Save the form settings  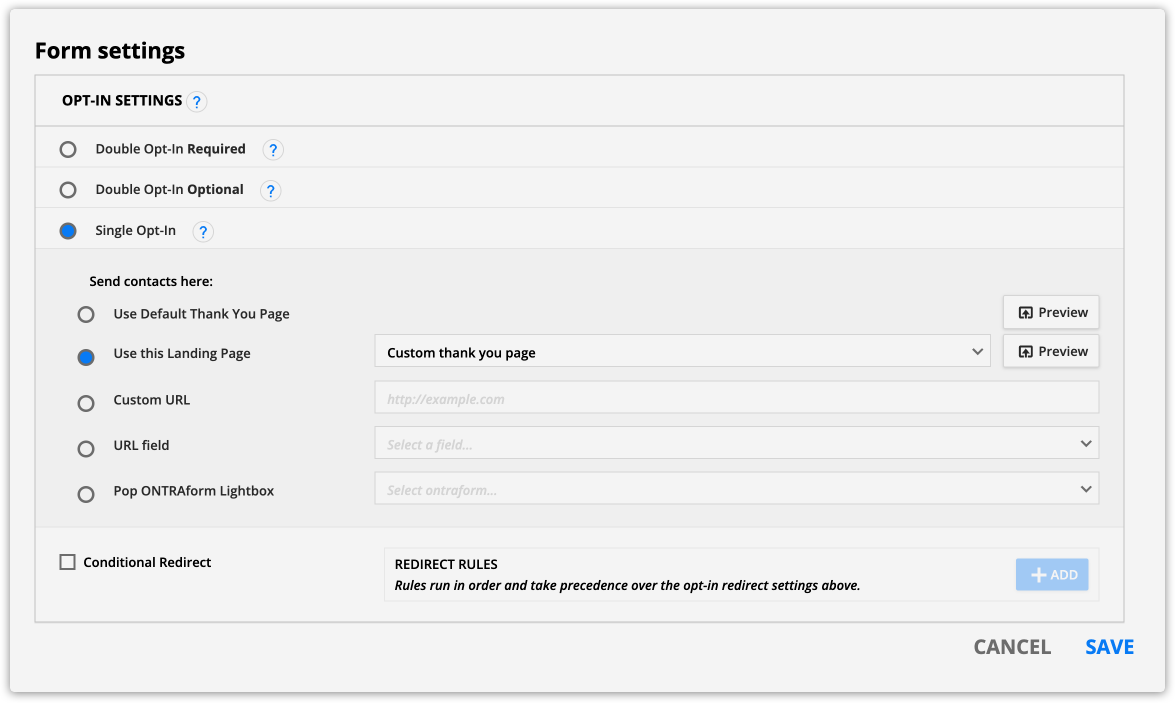[x=1109, y=647]
